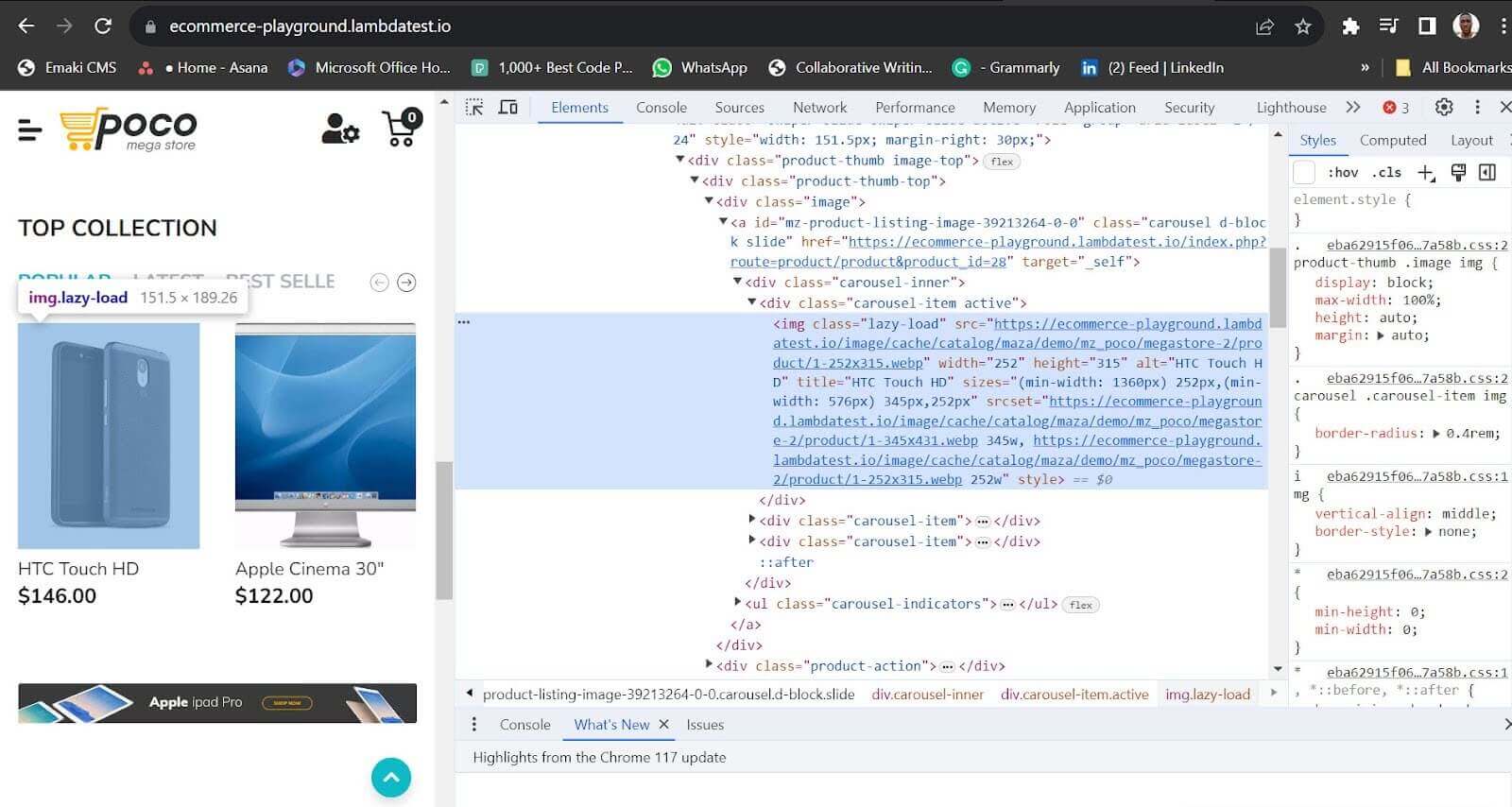
Task: Click the img.lazy-load breadcrumb
Action: point(1208,695)
